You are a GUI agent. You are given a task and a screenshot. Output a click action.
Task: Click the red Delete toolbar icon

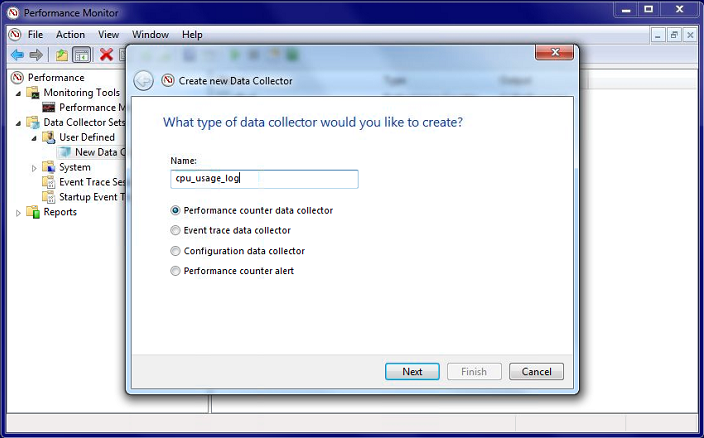tap(106, 55)
